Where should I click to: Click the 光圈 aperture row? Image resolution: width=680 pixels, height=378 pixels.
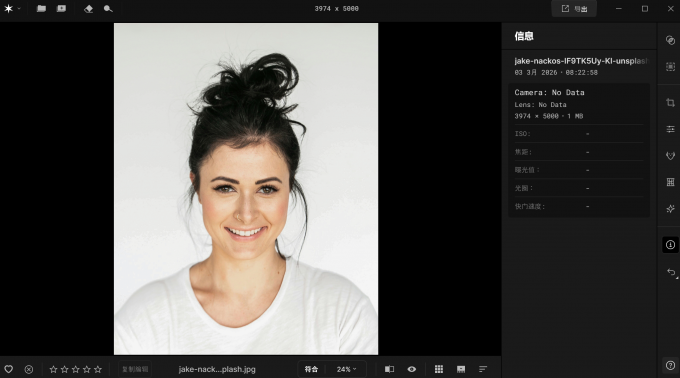579,188
